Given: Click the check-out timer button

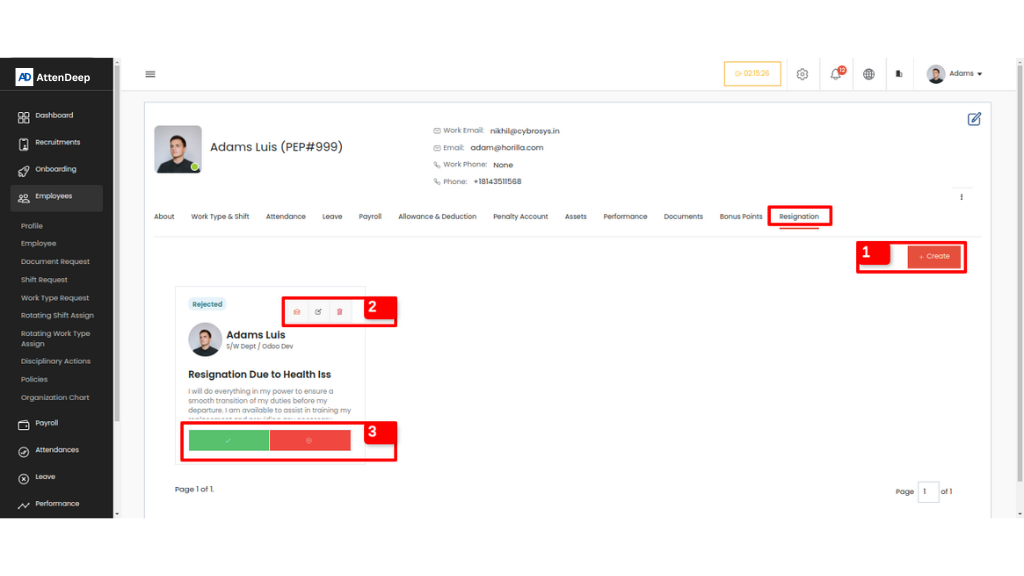Looking at the screenshot, I should tap(752, 74).
